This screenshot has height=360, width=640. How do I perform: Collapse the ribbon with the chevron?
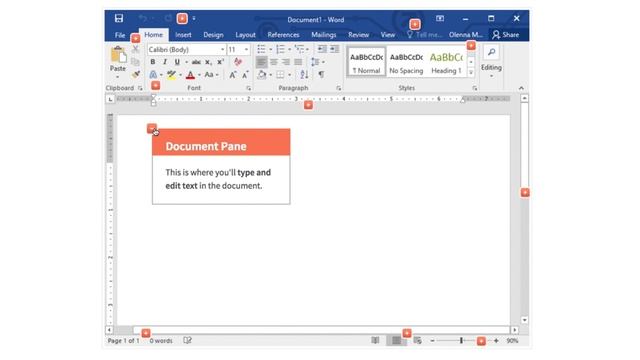521,88
